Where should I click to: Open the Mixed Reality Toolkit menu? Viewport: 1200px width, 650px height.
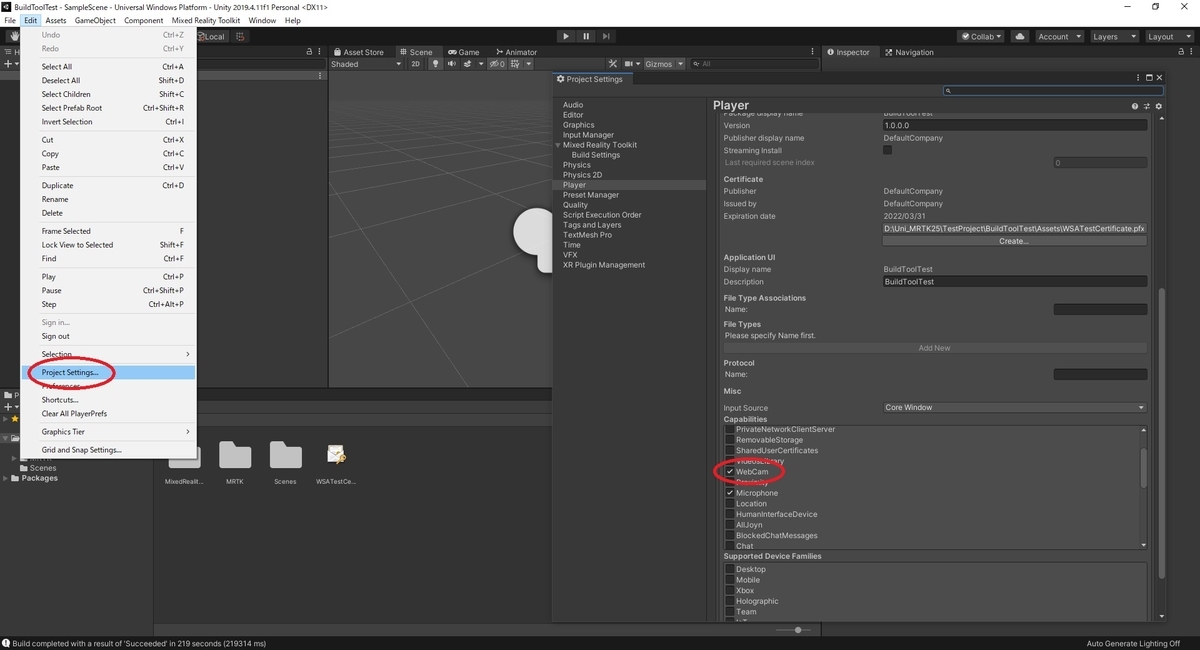[206, 20]
